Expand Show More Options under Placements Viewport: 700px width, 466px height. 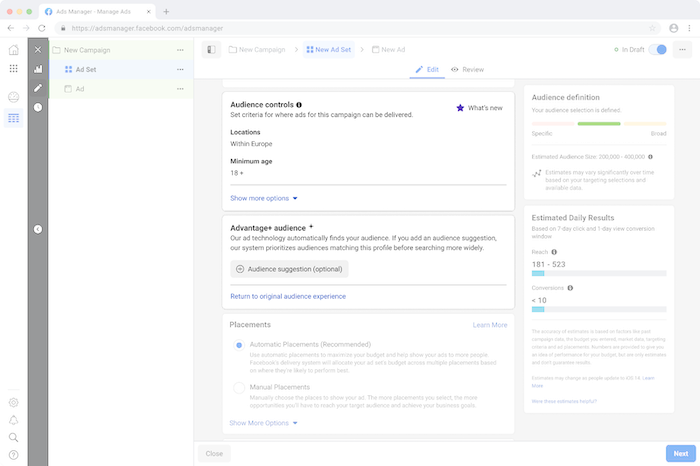264,423
